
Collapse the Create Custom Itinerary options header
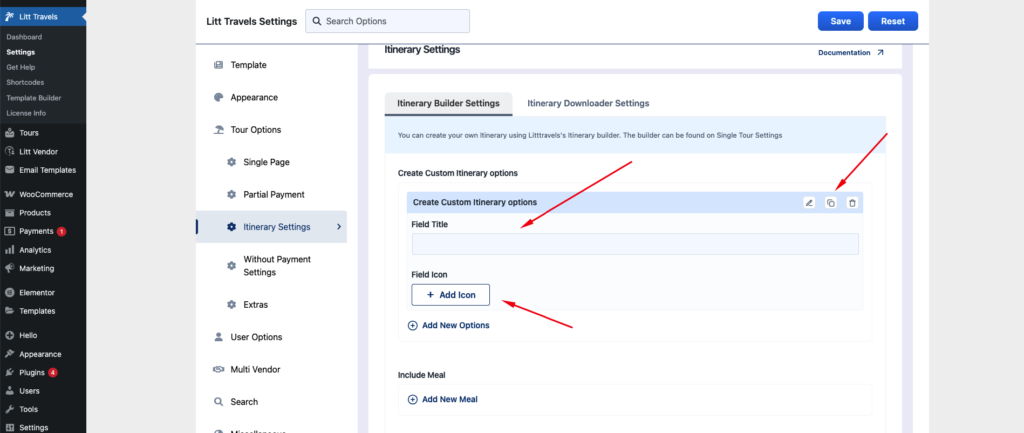tap(600, 203)
